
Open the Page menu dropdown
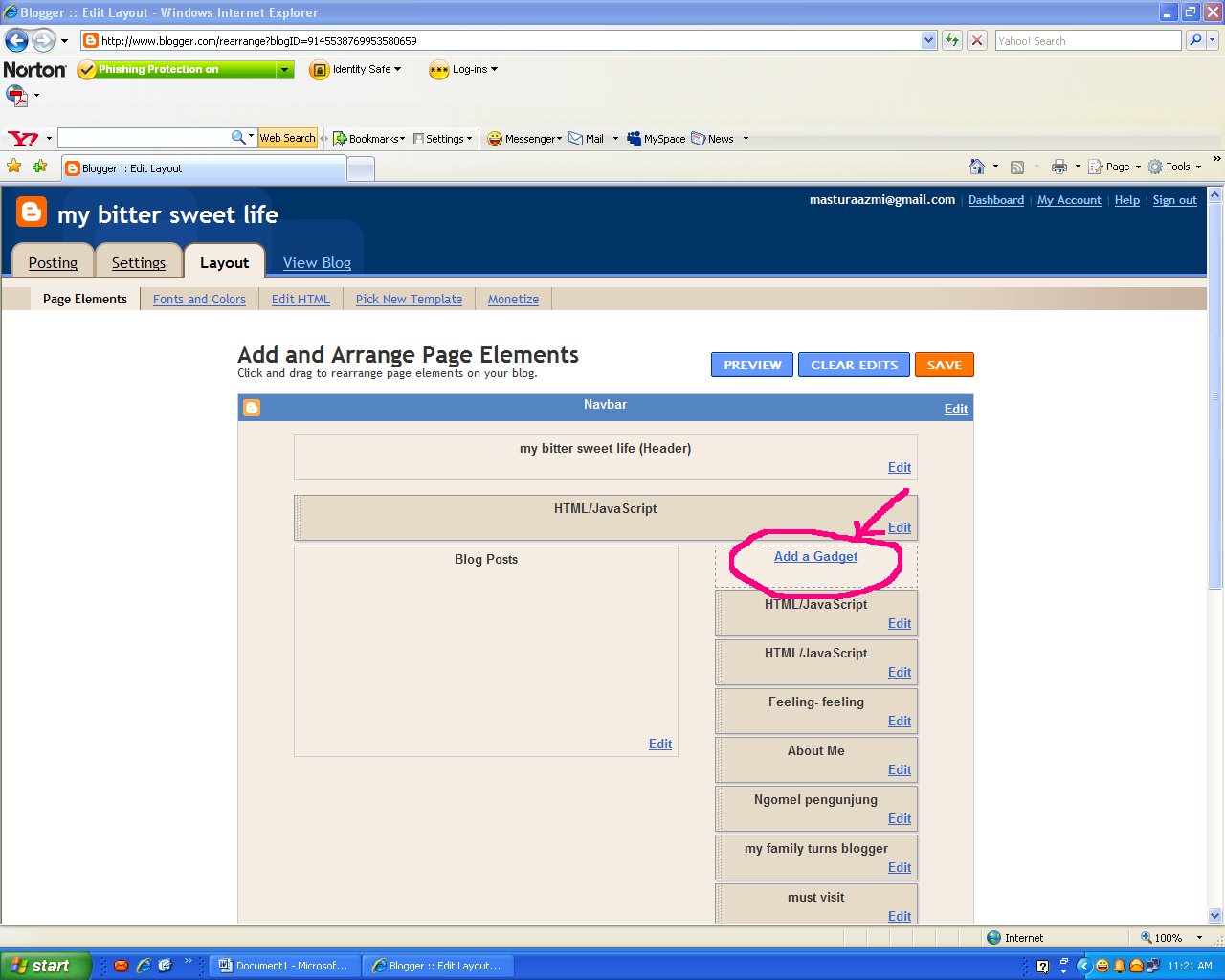1115,167
